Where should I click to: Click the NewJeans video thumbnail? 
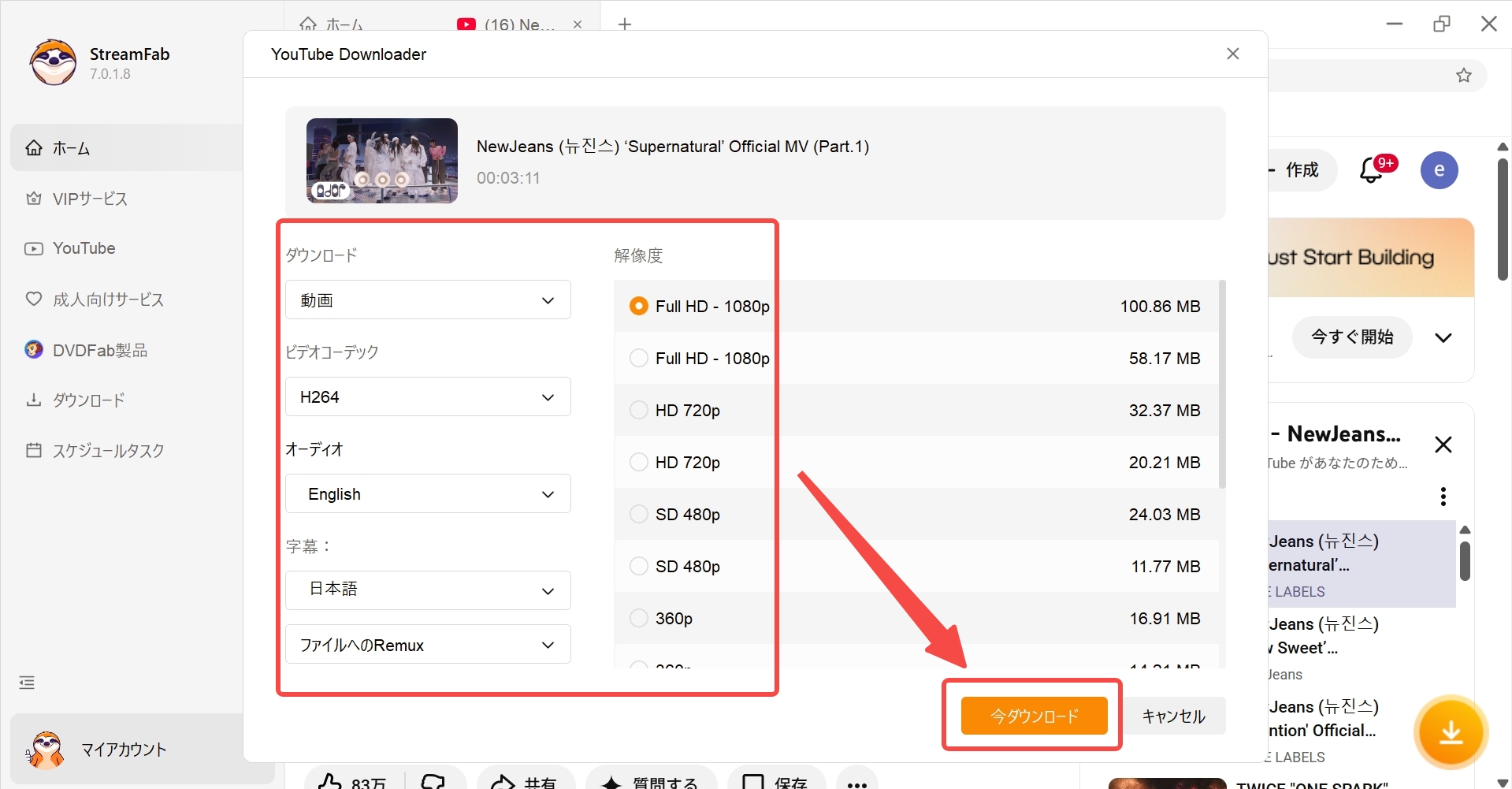382,161
